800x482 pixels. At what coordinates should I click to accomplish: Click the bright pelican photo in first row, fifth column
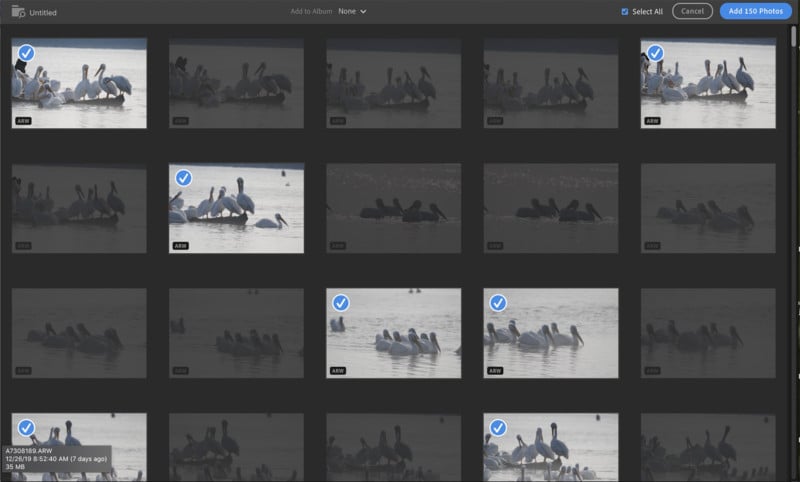708,83
